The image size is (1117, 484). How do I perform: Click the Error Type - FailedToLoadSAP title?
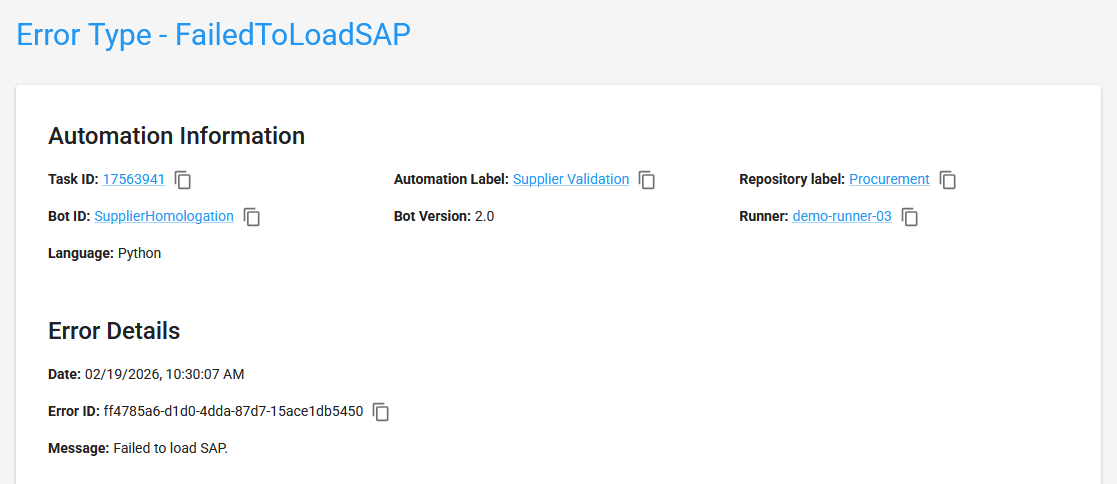coord(214,34)
